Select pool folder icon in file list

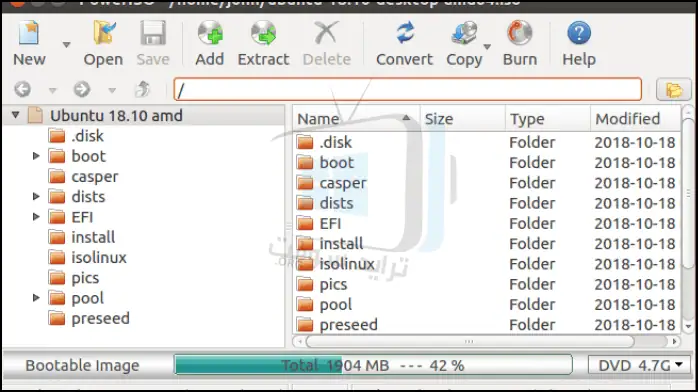305,305
